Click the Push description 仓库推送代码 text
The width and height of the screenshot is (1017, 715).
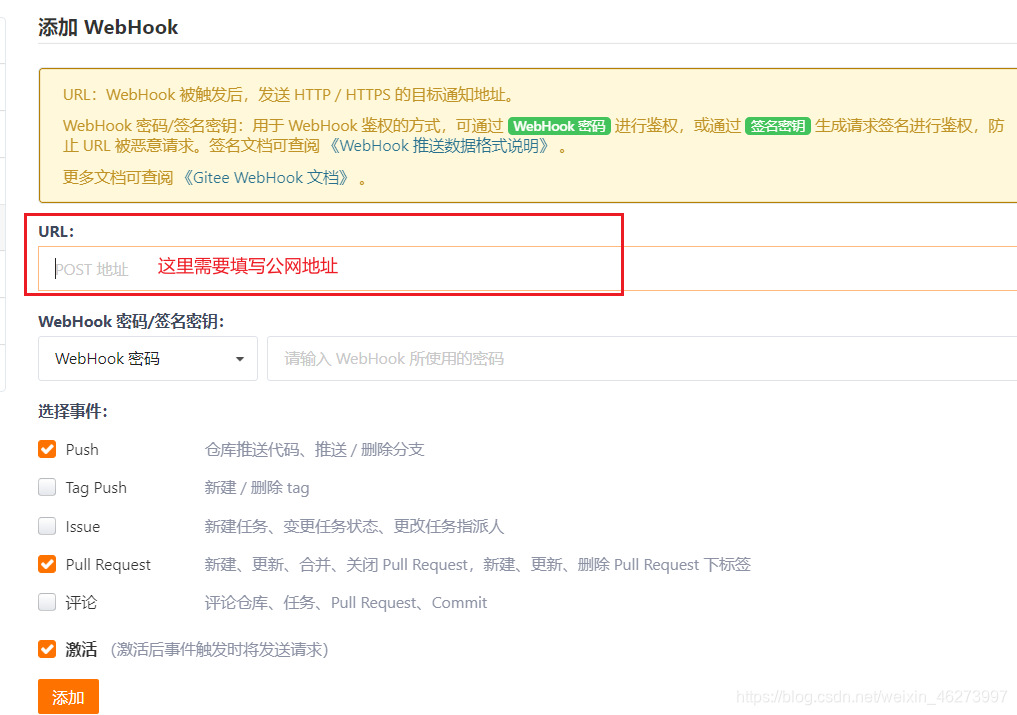(315, 450)
